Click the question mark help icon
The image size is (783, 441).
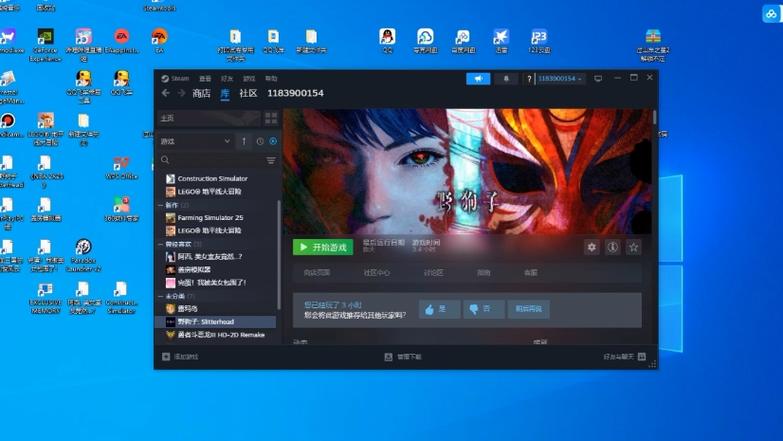(x=529, y=79)
